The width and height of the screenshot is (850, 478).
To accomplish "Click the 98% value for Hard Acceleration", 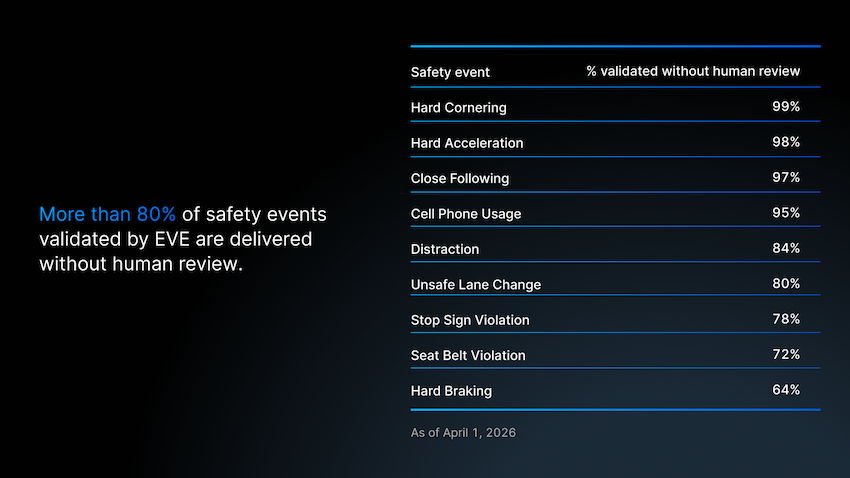I will pos(786,143).
